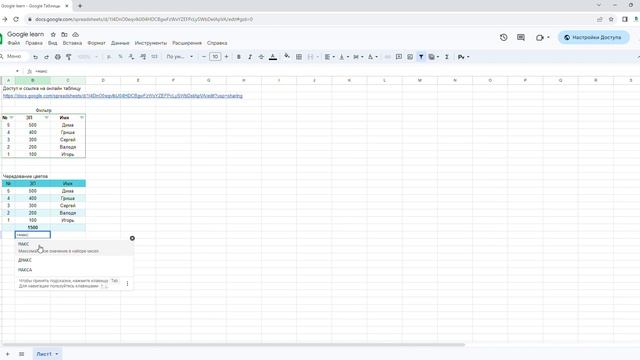640x360 pixels.
Task: Activate the Paint format tool
Action: click(69, 57)
